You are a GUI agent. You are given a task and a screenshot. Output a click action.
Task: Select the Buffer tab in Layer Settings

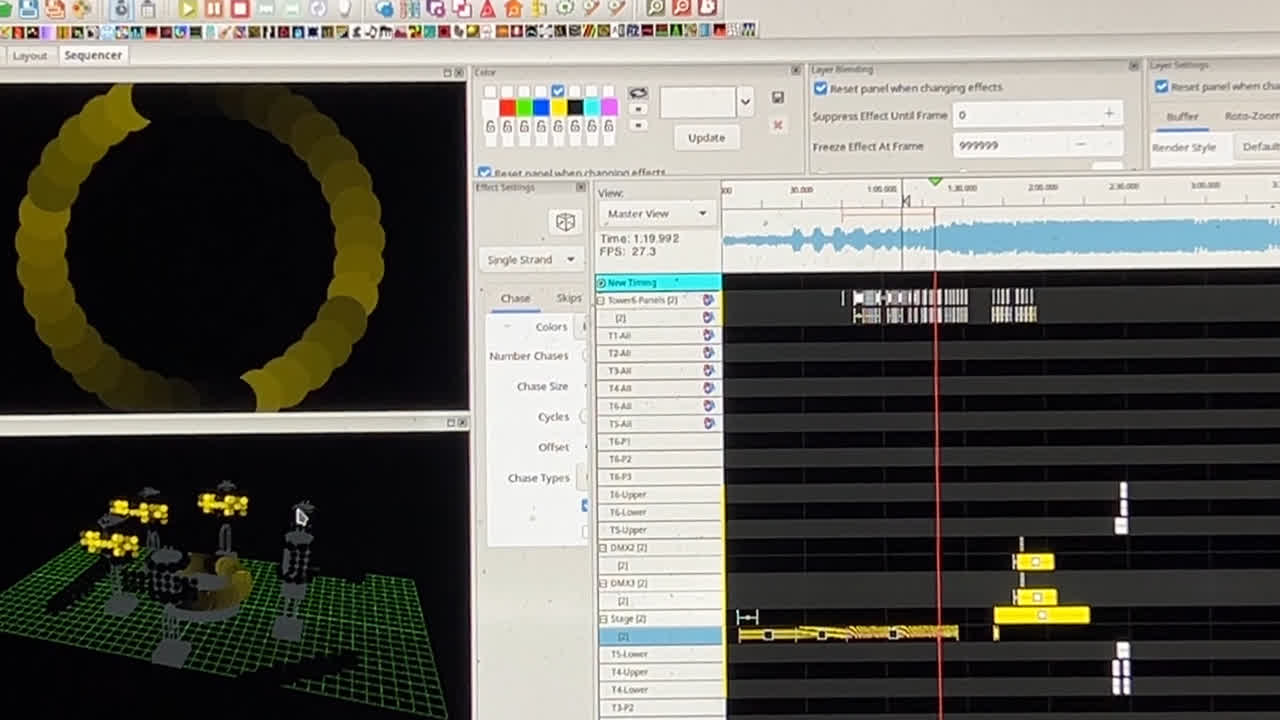(1182, 117)
